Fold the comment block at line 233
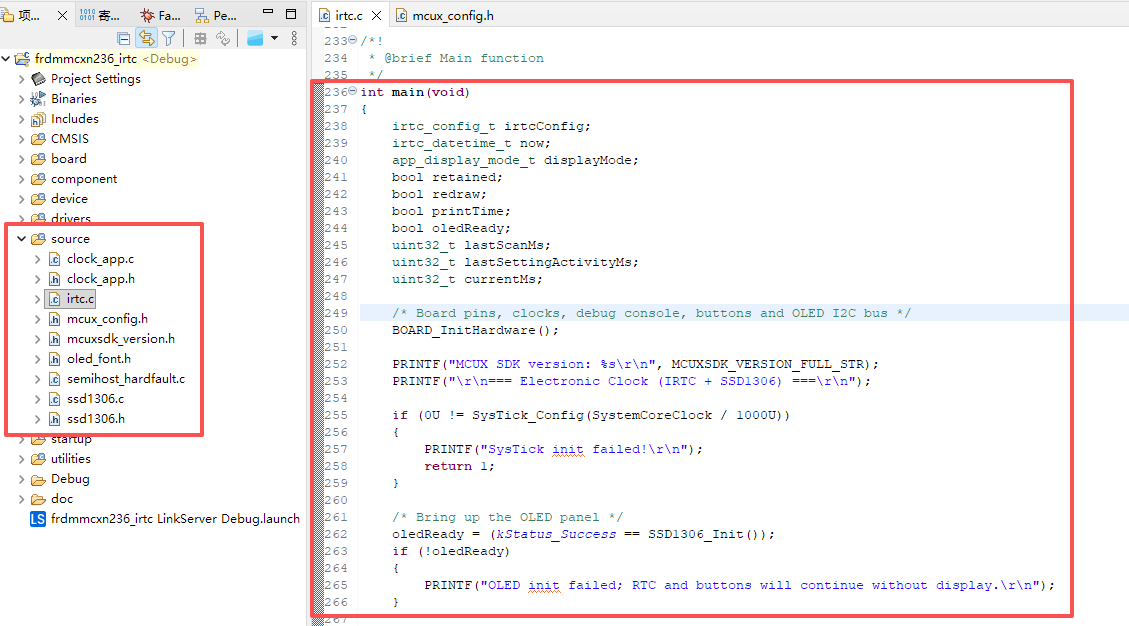The image size is (1129, 626). (353, 40)
